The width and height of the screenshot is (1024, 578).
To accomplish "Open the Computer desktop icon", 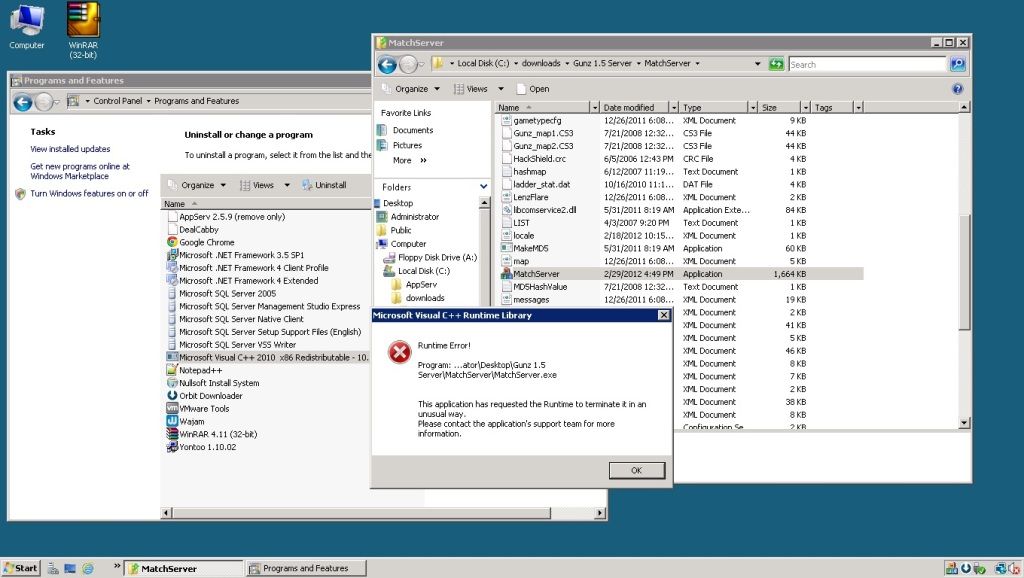I will [26, 19].
